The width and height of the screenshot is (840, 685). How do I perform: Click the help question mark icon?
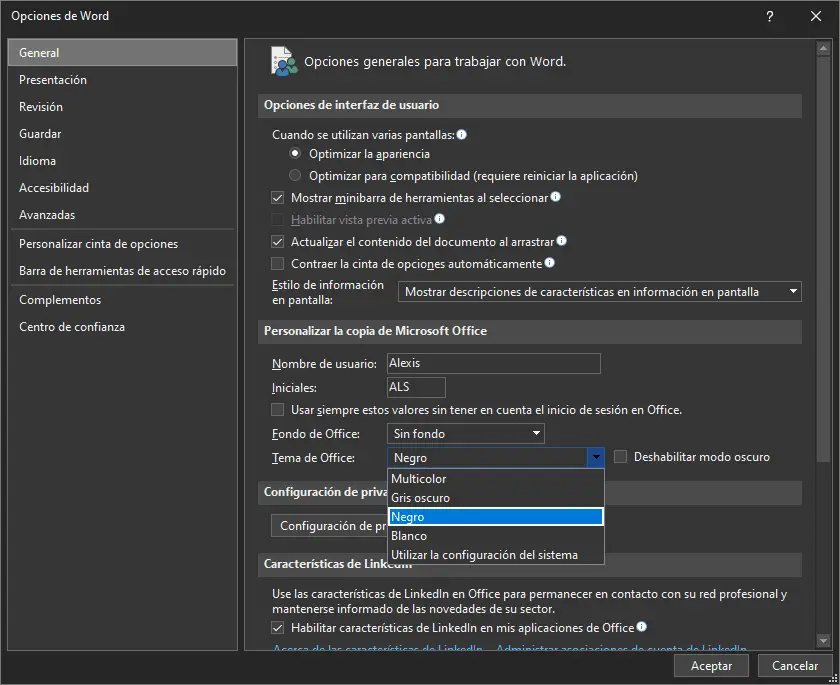coord(769,16)
